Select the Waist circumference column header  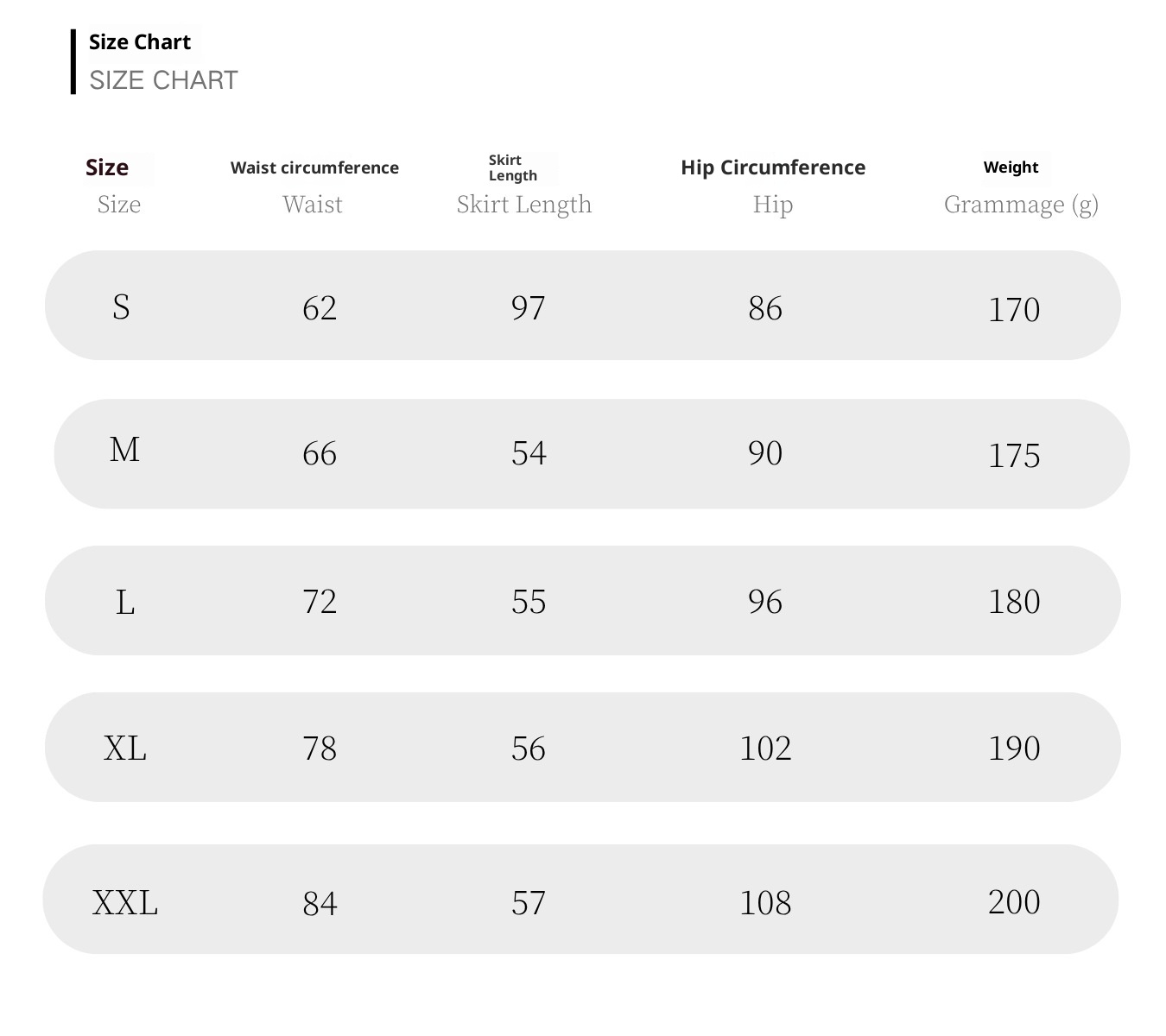point(314,167)
